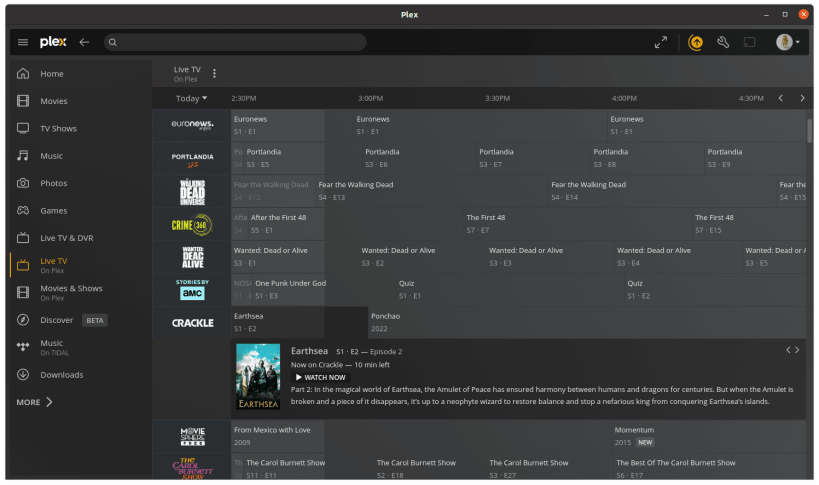Screen dimensions: 819x485
Task: Toggle fullscreen mode icon
Action: (661, 42)
